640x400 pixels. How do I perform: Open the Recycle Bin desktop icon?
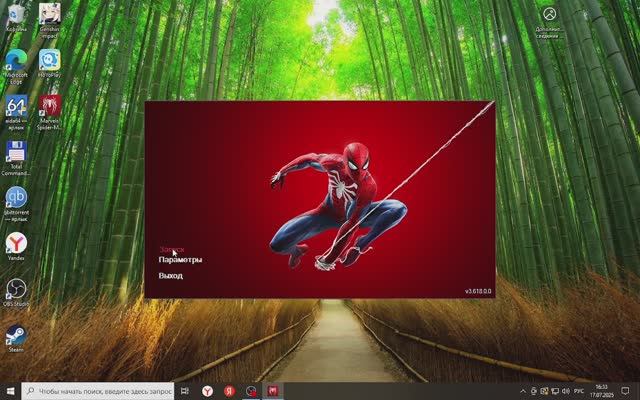(x=16, y=18)
